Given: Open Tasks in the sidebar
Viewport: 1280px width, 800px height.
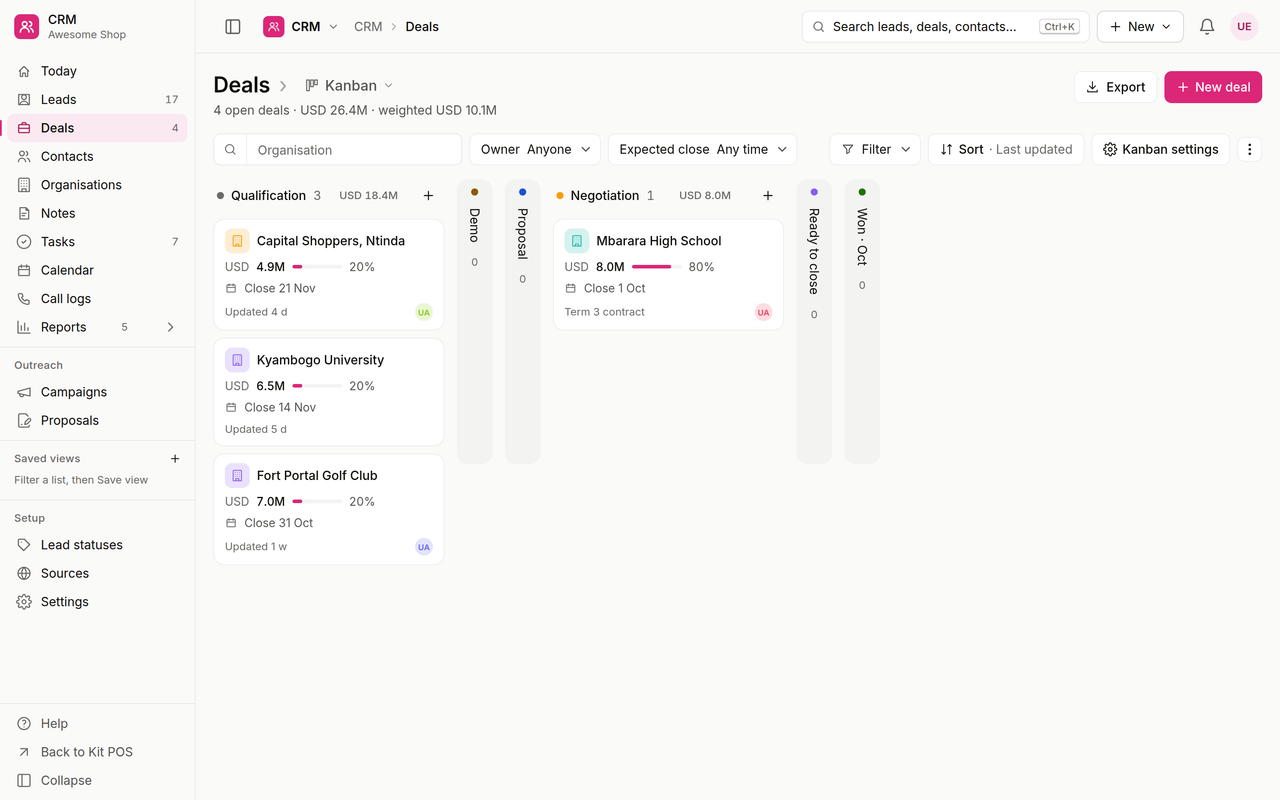Looking at the screenshot, I should (x=97, y=242).
